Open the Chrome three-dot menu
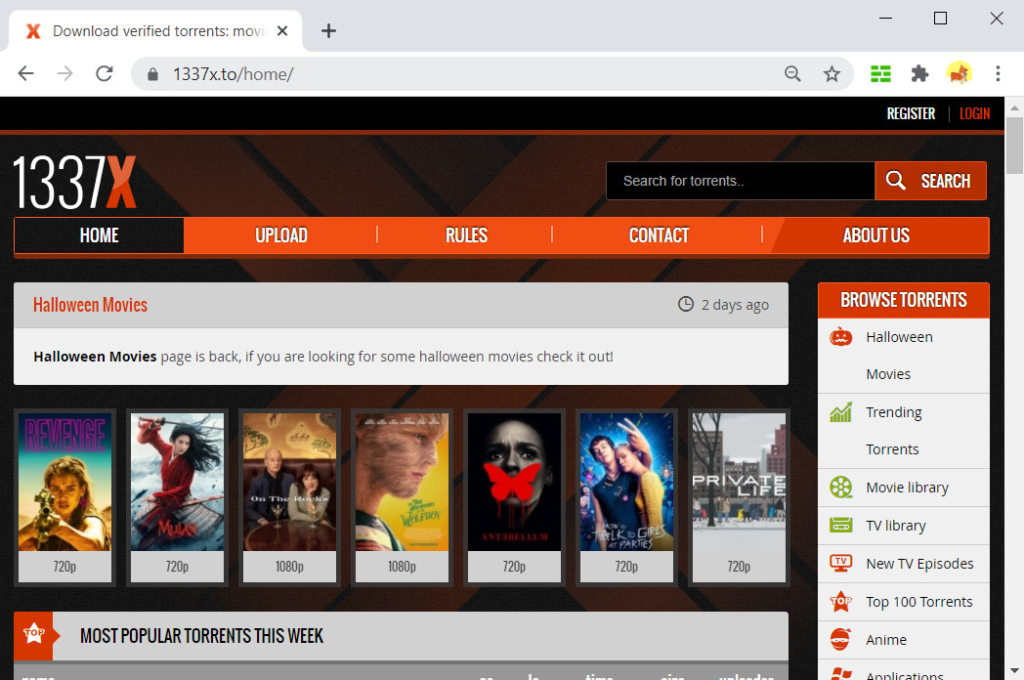Image resolution: width=1024 pixels, height=680 pixels. pyautogui.click(x=998, y=74)
